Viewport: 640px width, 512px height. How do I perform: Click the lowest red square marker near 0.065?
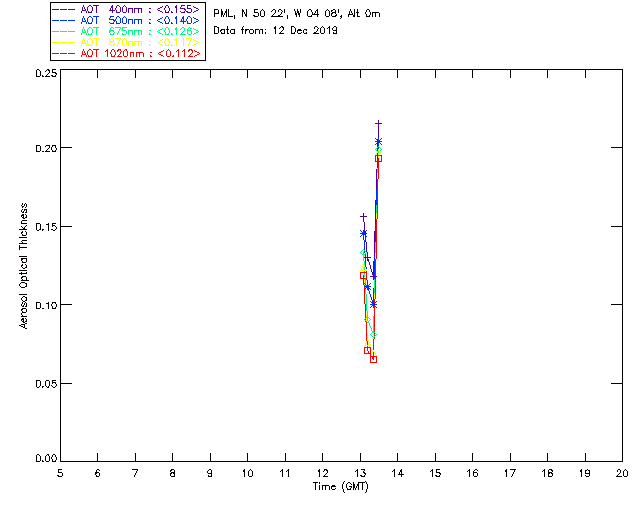pos(373,359)
